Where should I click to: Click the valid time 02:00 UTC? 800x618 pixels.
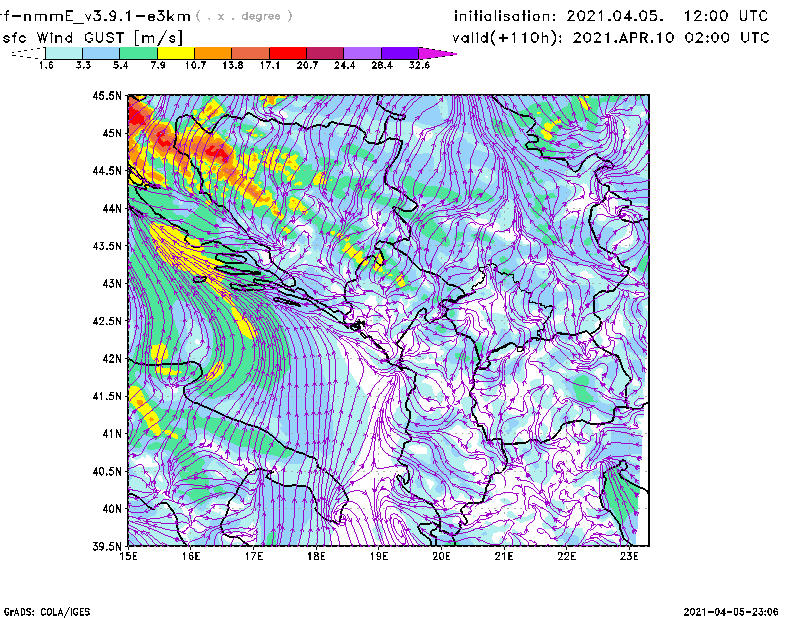tap(727, 38)
